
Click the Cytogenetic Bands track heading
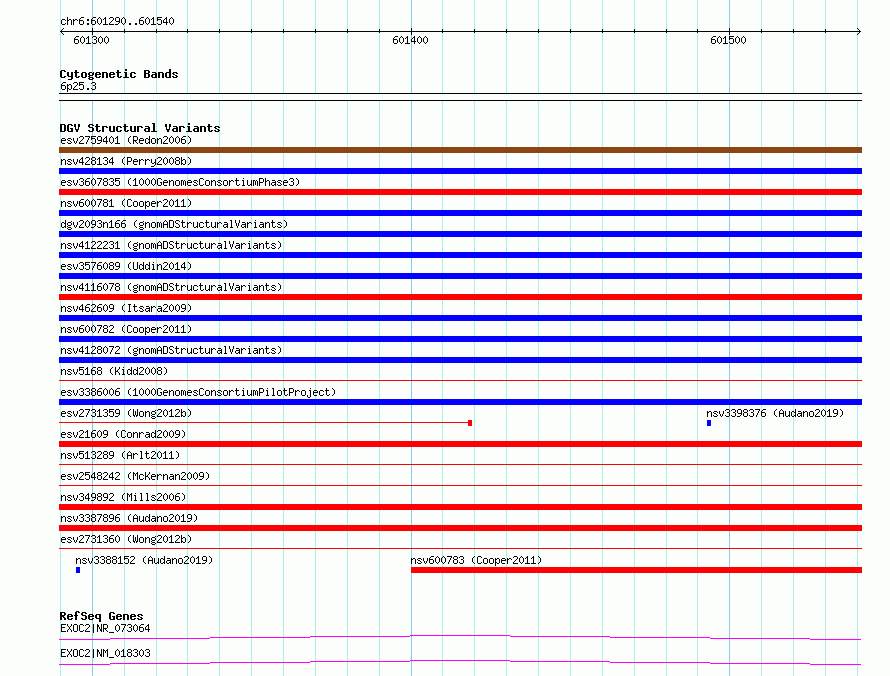[x=119, y=74]
